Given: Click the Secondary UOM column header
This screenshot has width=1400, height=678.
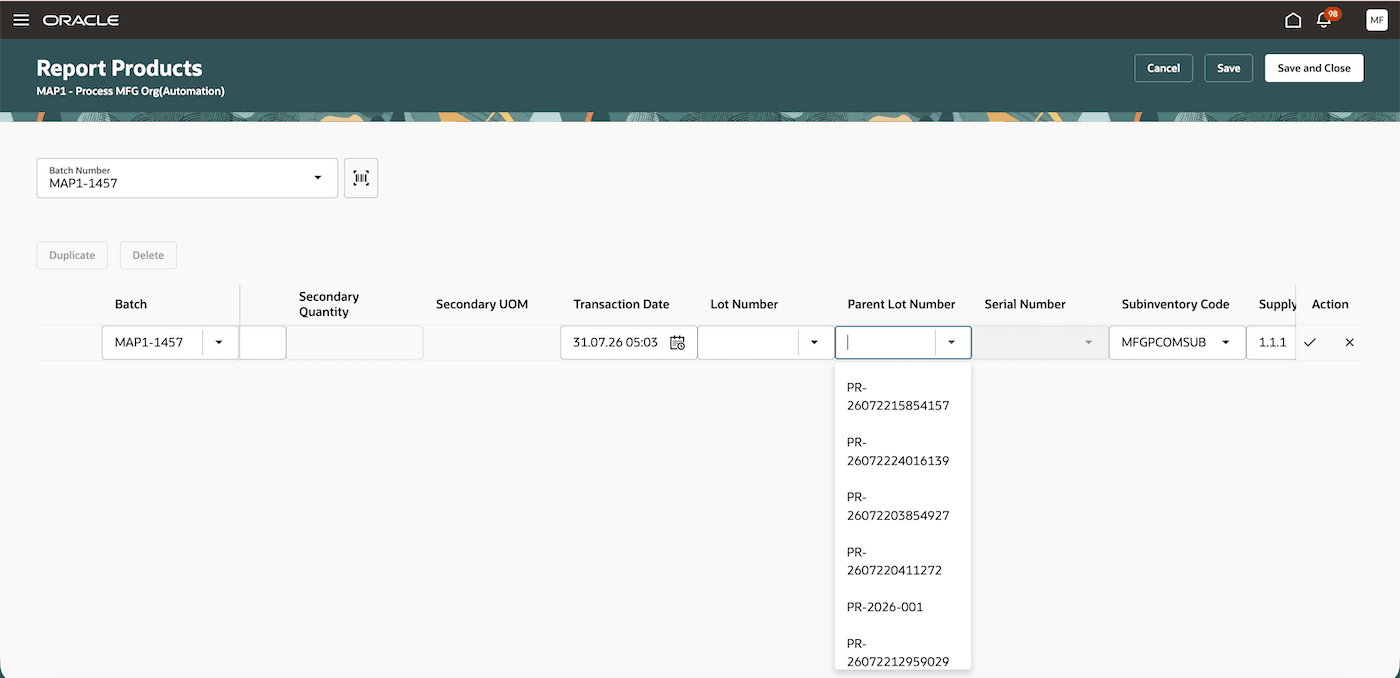Looking at the screenshot, I should [482, 304].
